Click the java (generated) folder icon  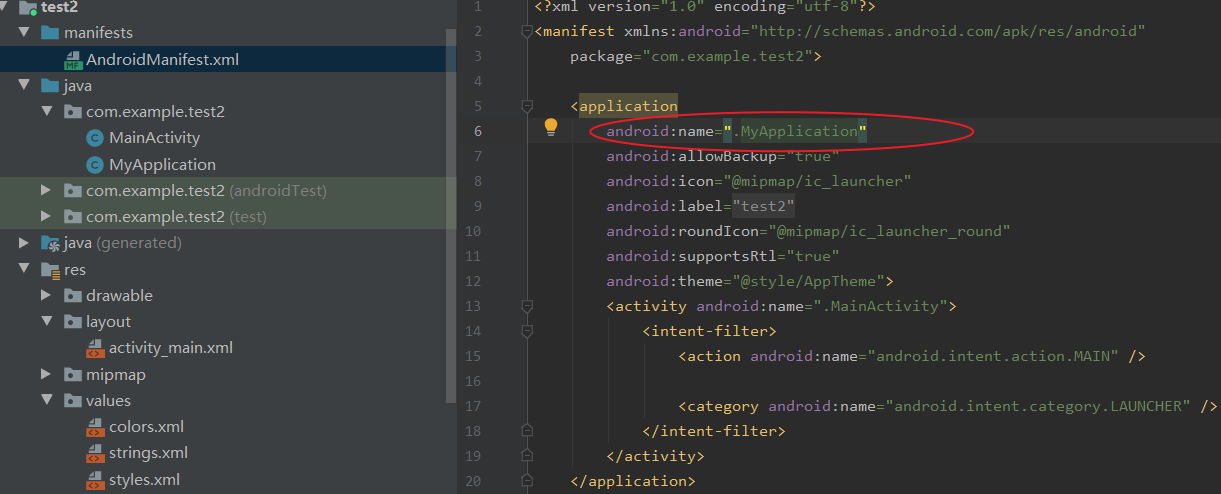click(50, 243)
